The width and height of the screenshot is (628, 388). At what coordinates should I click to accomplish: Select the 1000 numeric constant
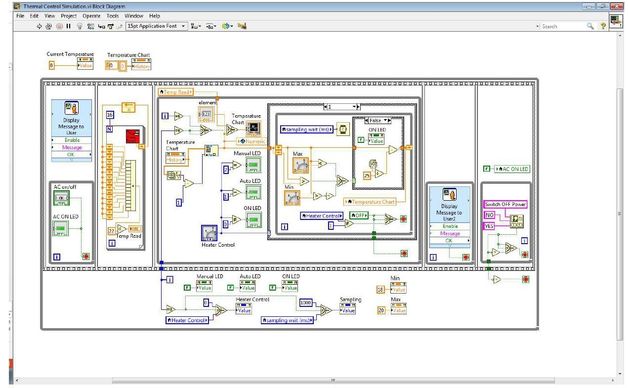pyautogui.click(x=306, y=303)
